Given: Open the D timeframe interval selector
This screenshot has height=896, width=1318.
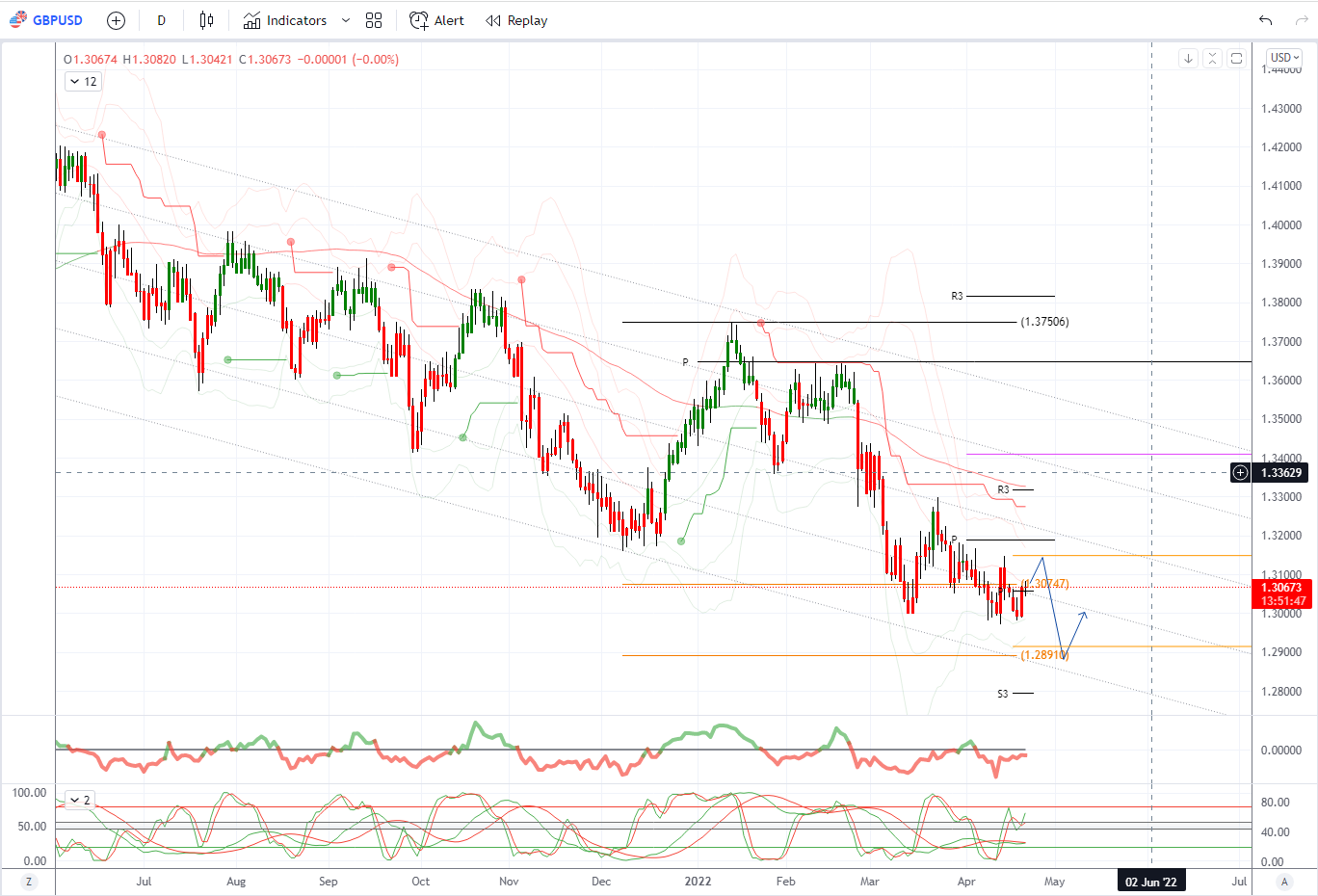Looking at the screenshot, I should (161, 20).
